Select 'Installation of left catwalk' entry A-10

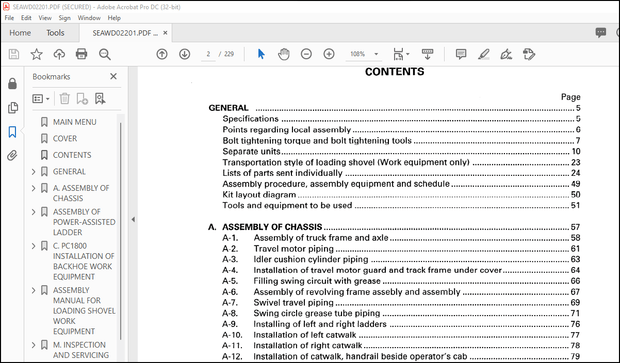[401, 335]
